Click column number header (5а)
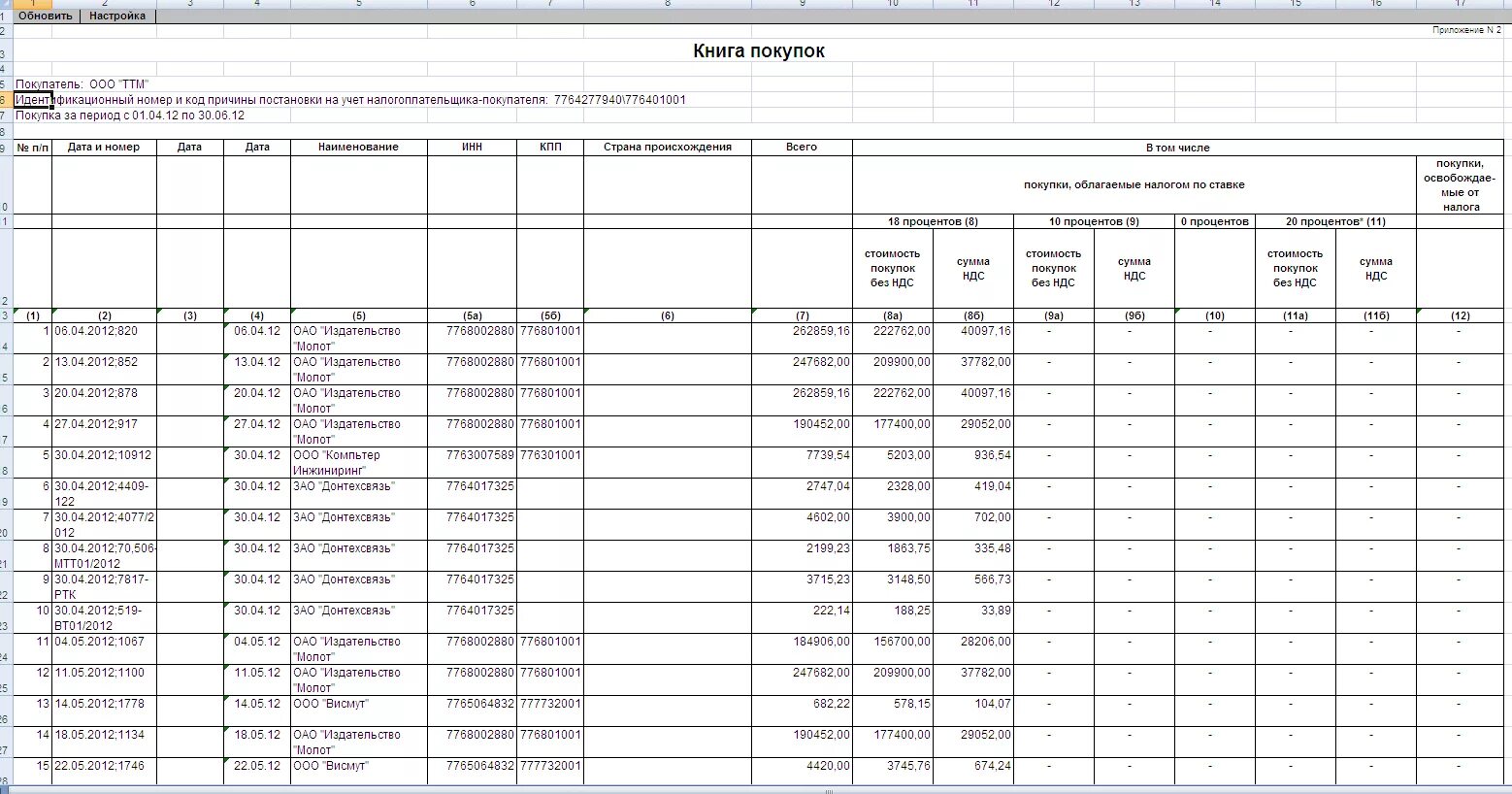The image size is (1512, 794). [472, 315]
